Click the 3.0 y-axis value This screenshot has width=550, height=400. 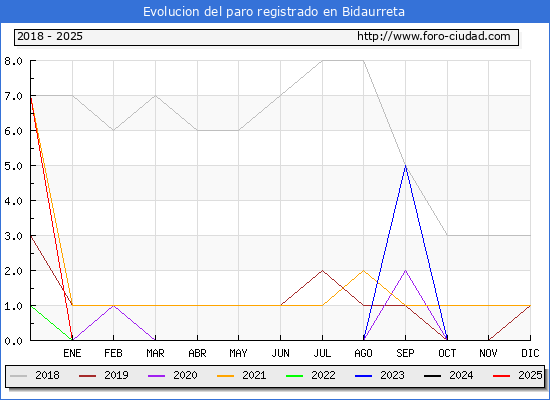13,236
